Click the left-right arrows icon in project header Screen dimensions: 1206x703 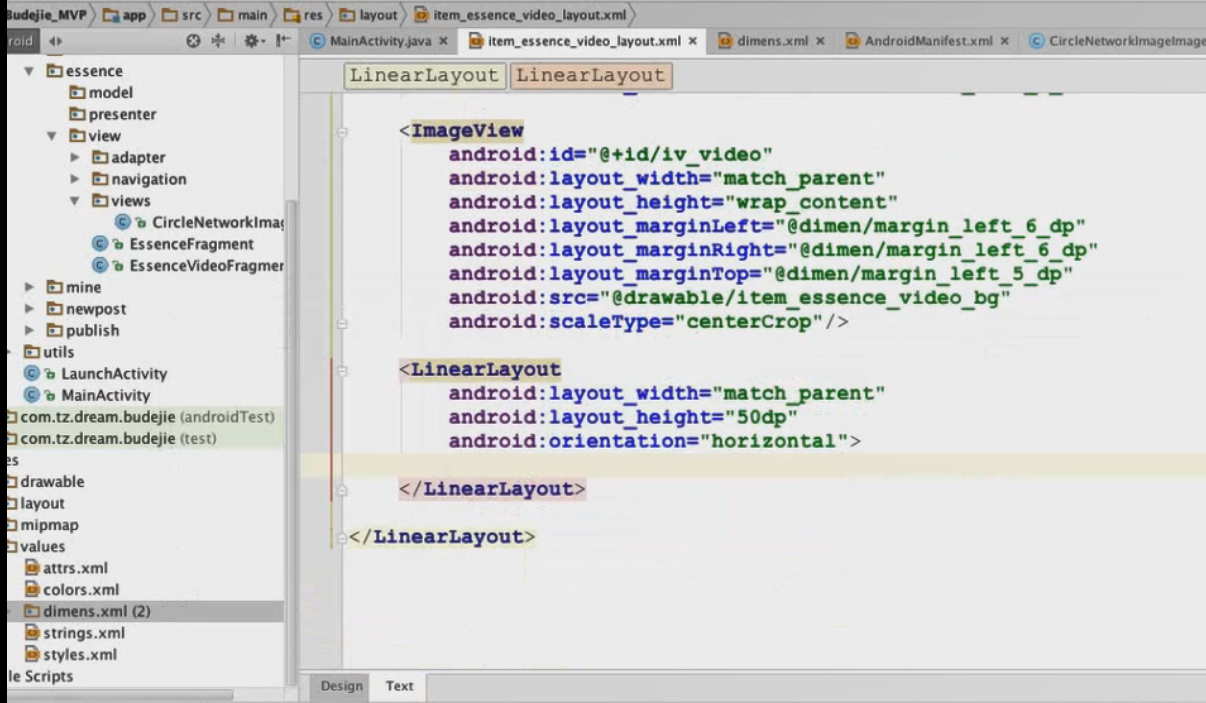coord(55,41)
